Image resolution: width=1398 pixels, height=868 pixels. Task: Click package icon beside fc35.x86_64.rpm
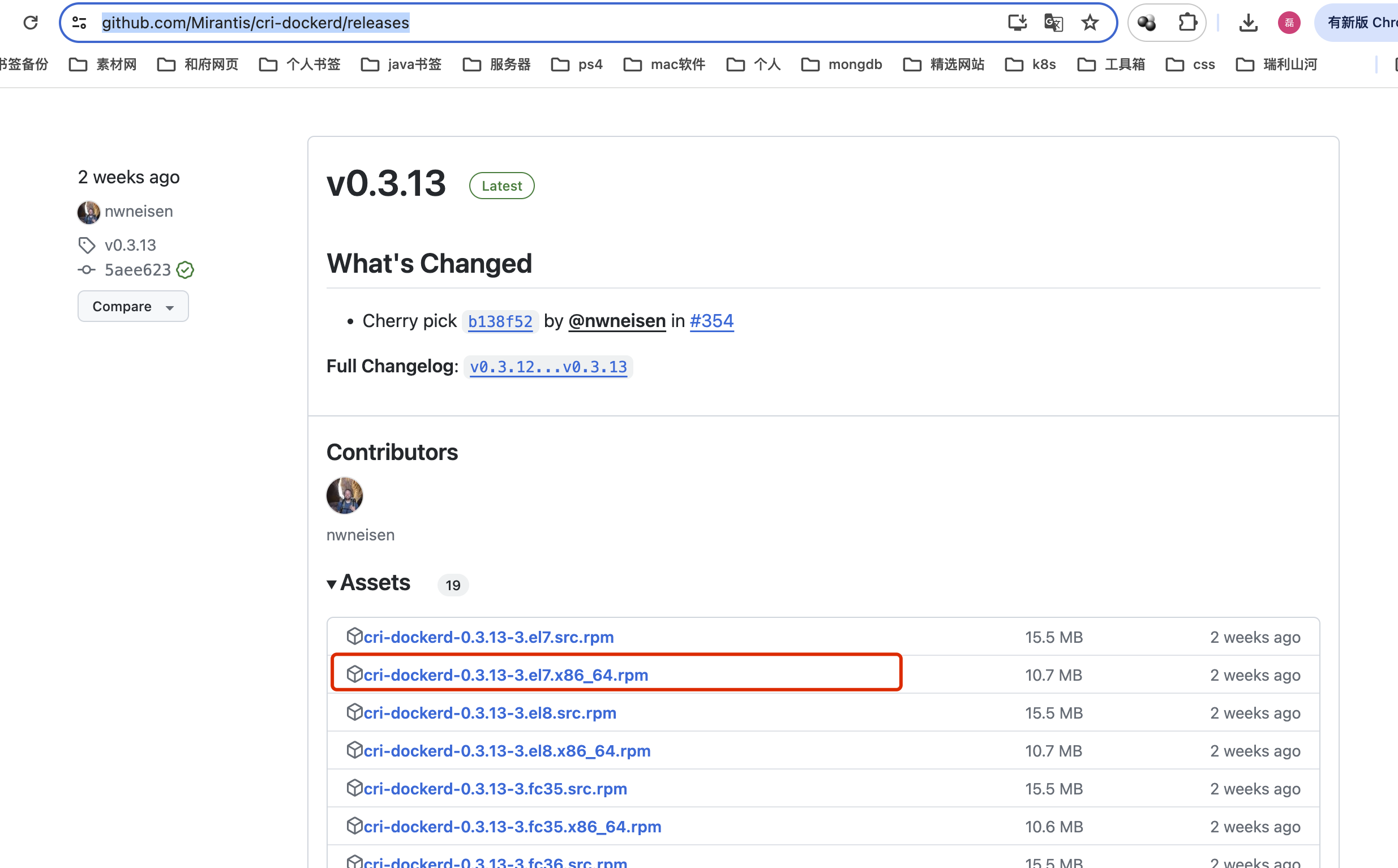pos(354,826)
